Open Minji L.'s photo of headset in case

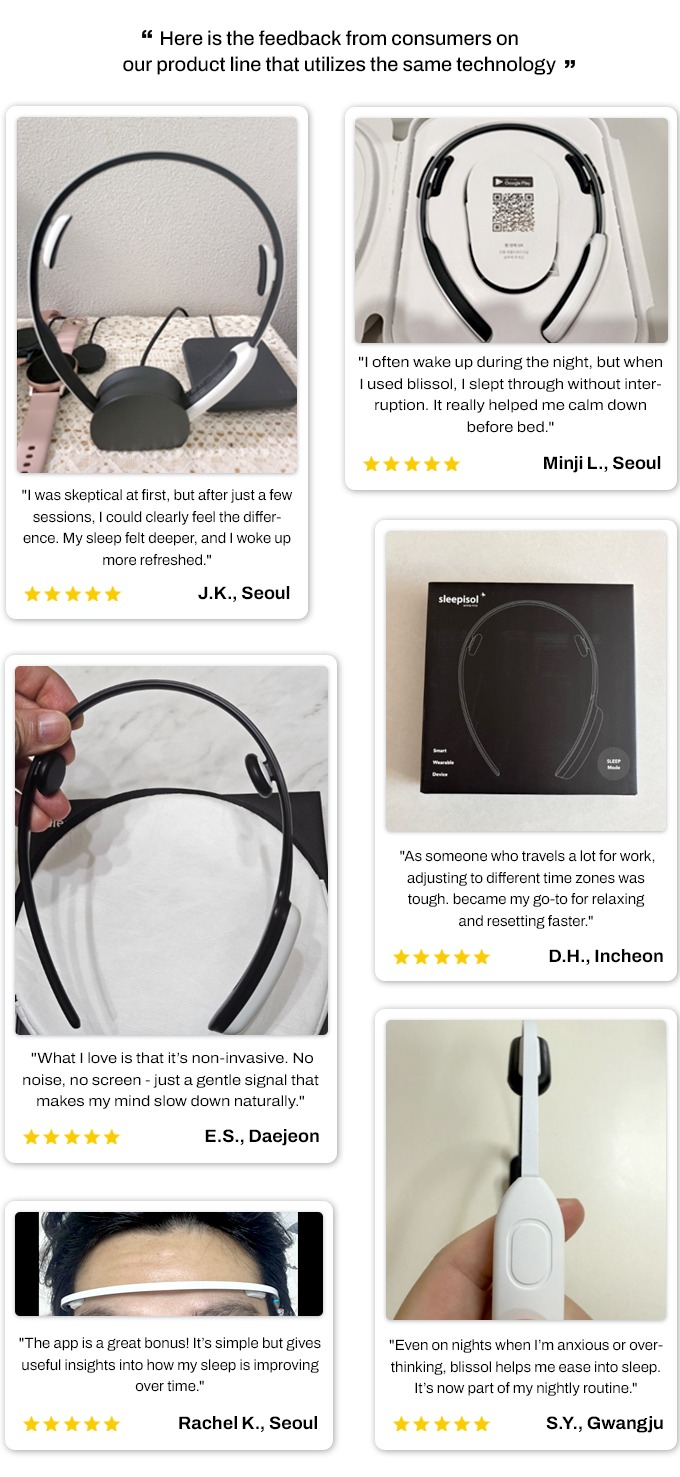511,231
